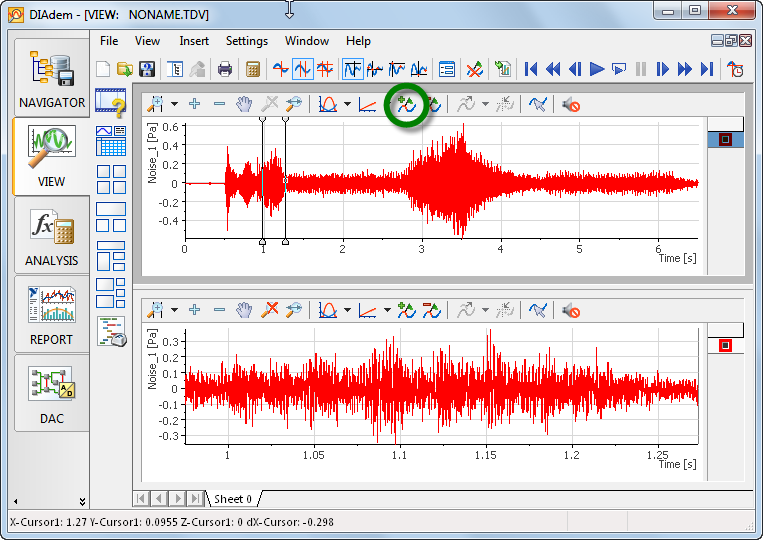Open the NAVIGATOR panel

pyautogui.click(x=51, y=77)
